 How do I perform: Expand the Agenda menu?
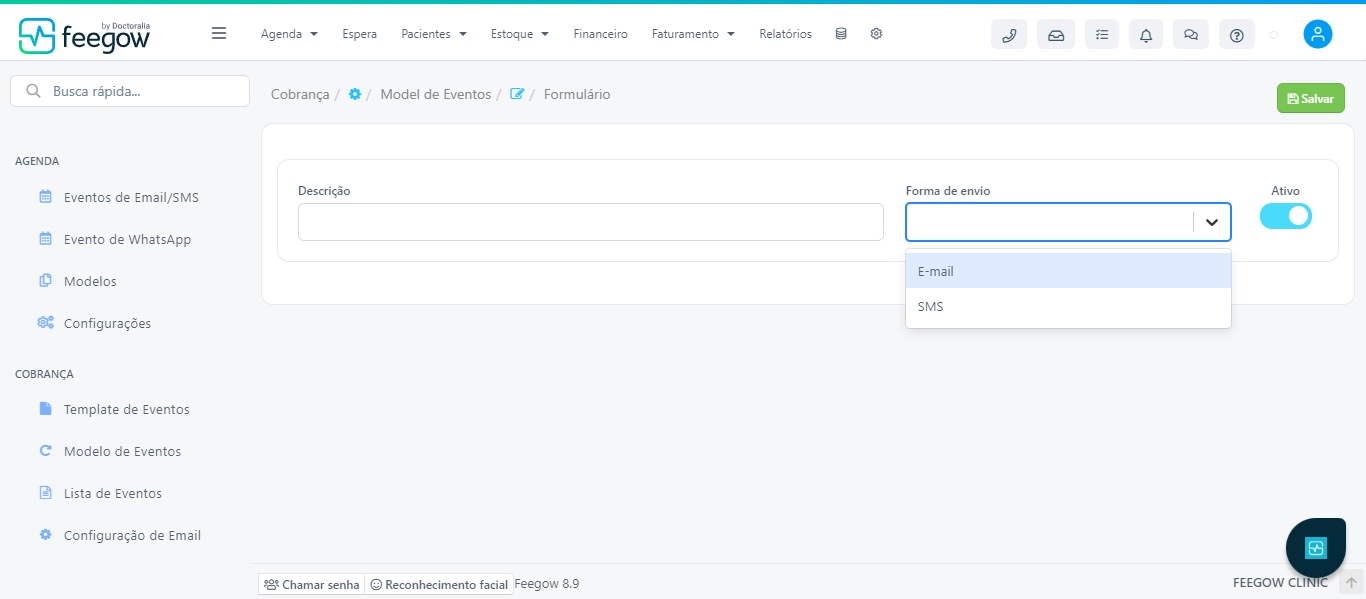coord(289,34)
